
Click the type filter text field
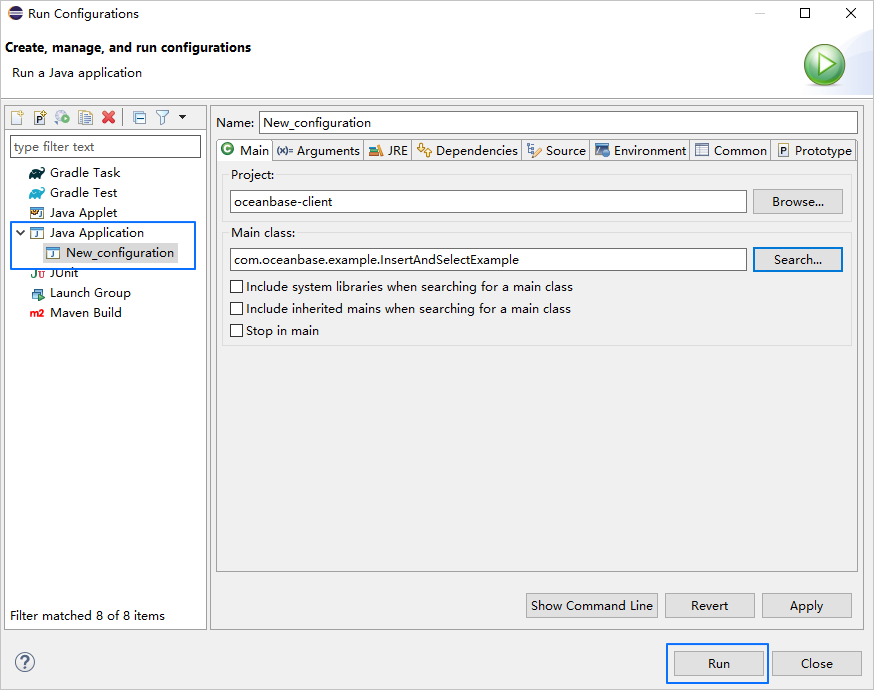(x=106, y=147)
